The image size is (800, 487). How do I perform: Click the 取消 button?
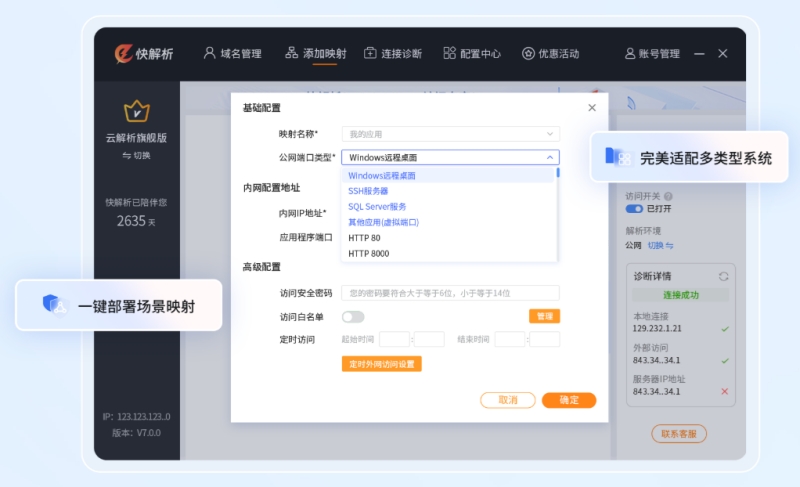(508, 400)
